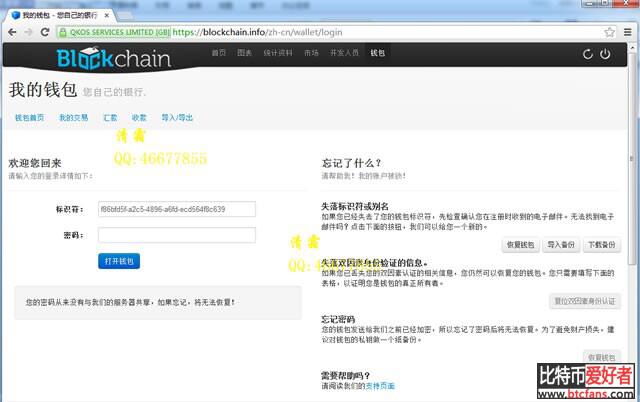Click the 失落标识符或别名 heading

pos(355,207)
